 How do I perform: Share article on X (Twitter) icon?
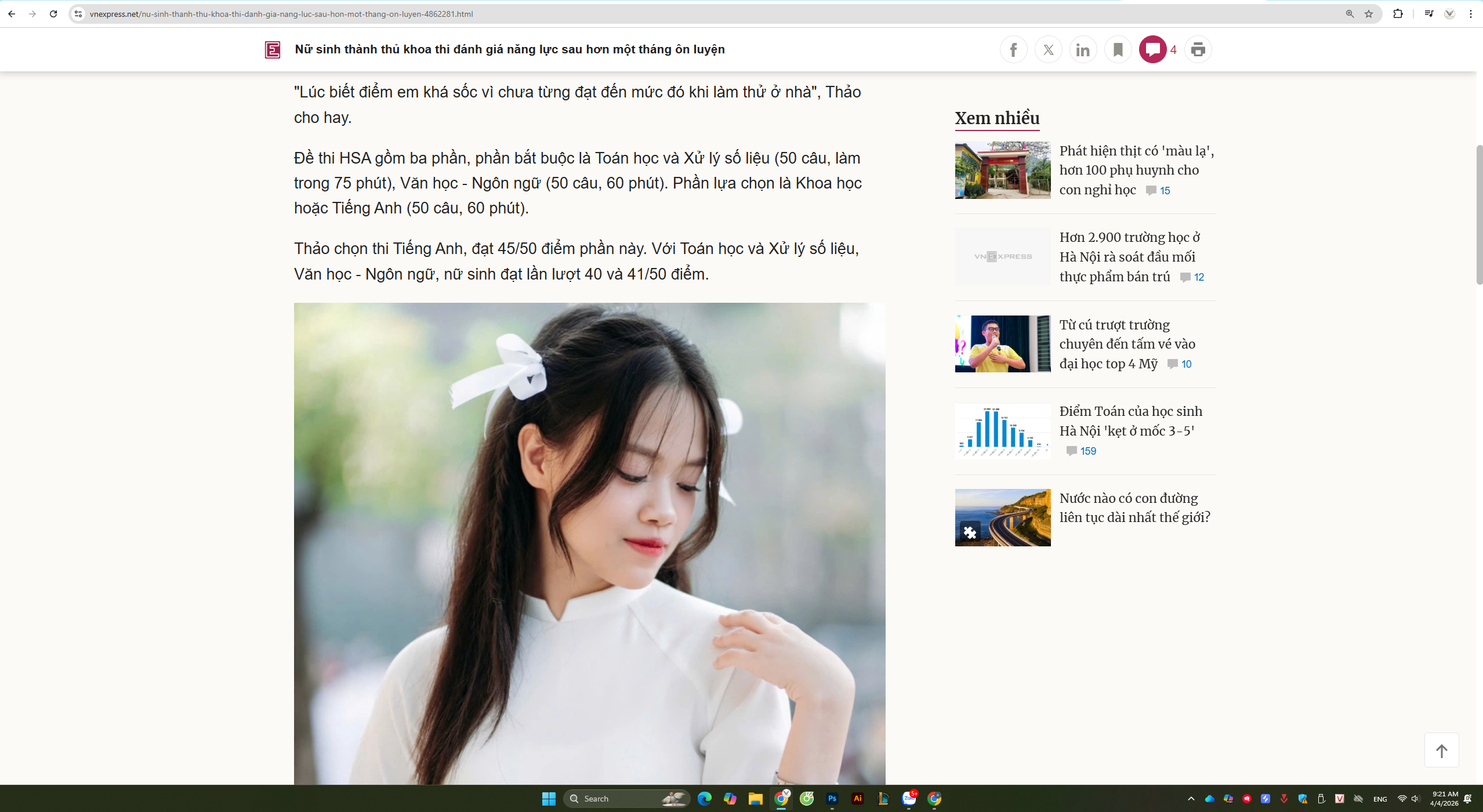1048,50
